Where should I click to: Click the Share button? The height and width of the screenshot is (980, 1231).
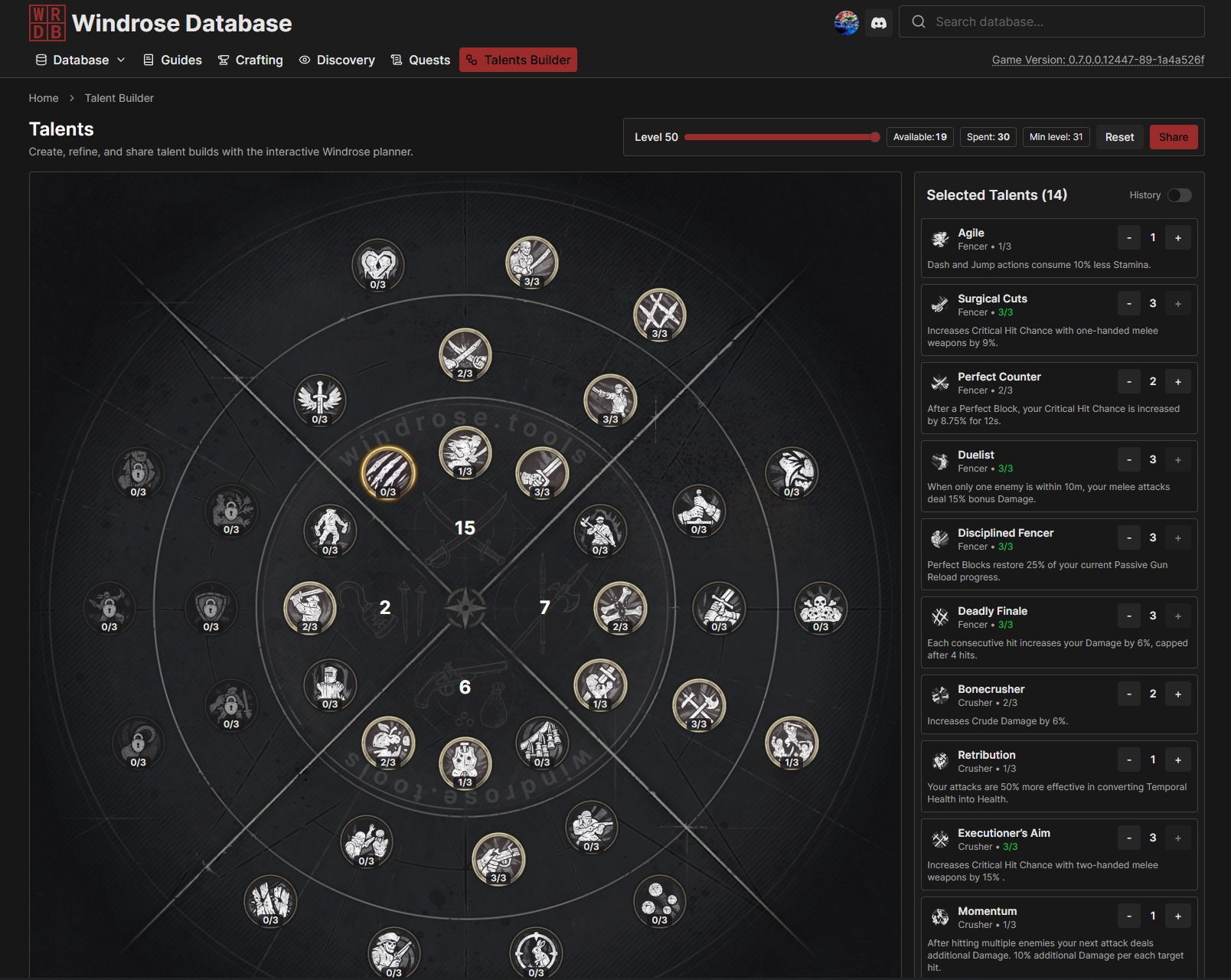point(1174,137)
